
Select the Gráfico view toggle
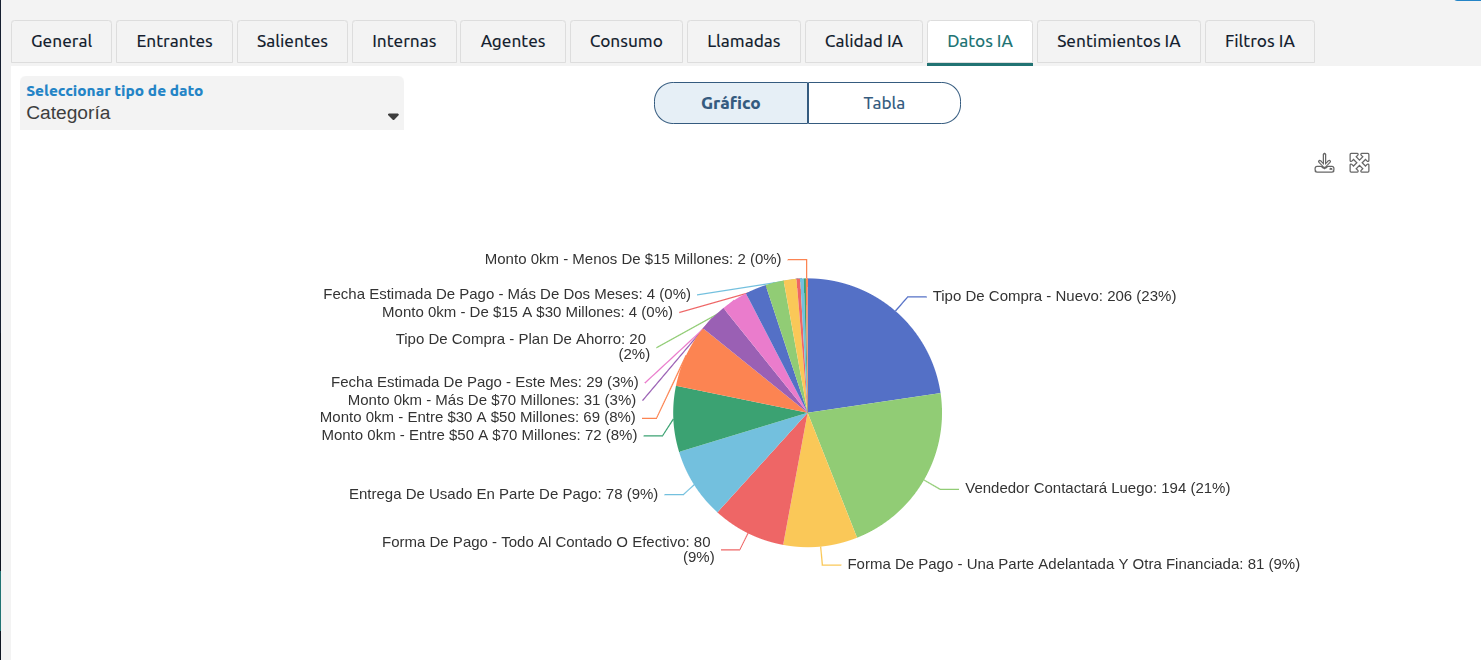coord(731,103)
